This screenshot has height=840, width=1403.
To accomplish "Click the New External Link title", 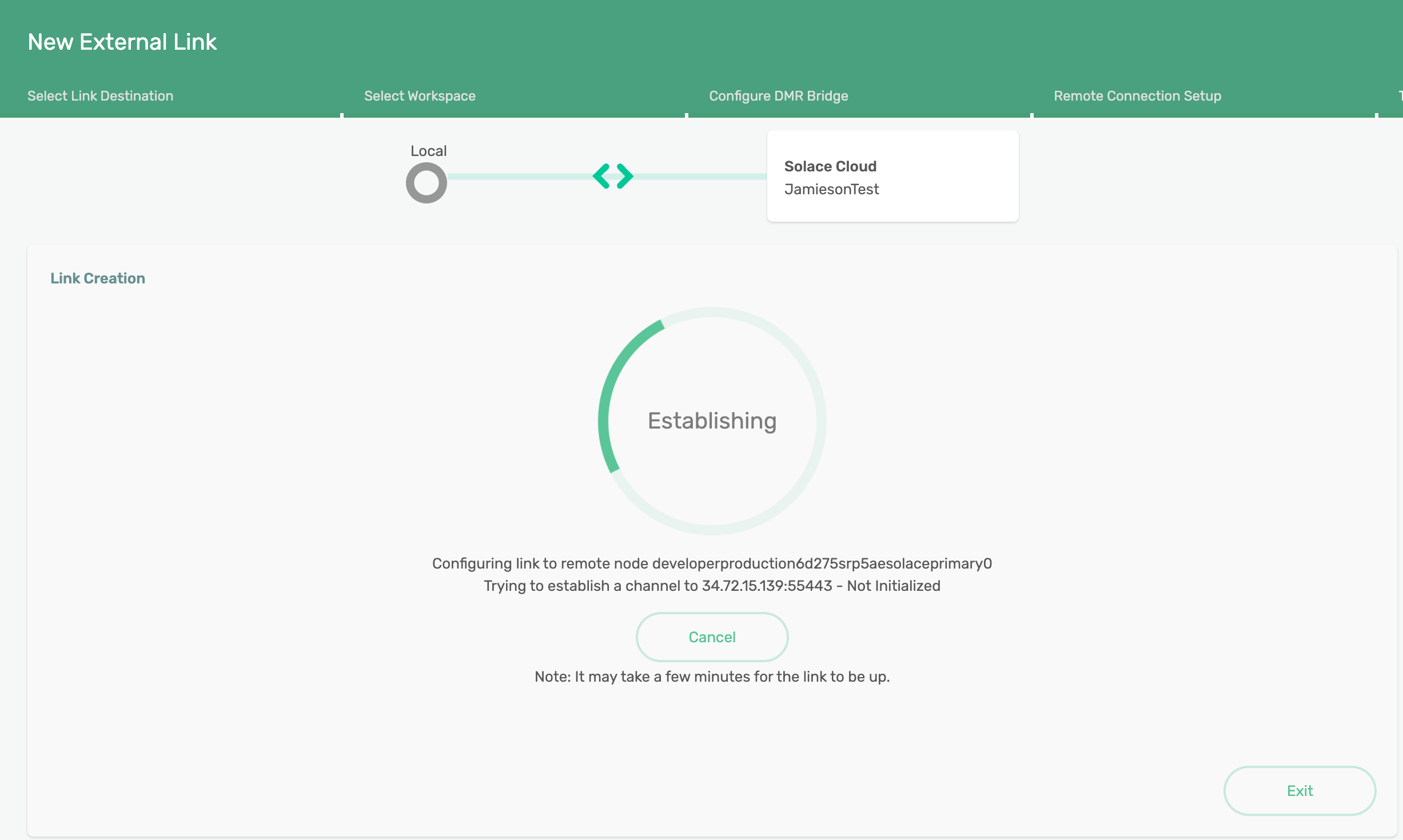I will 122,42.
